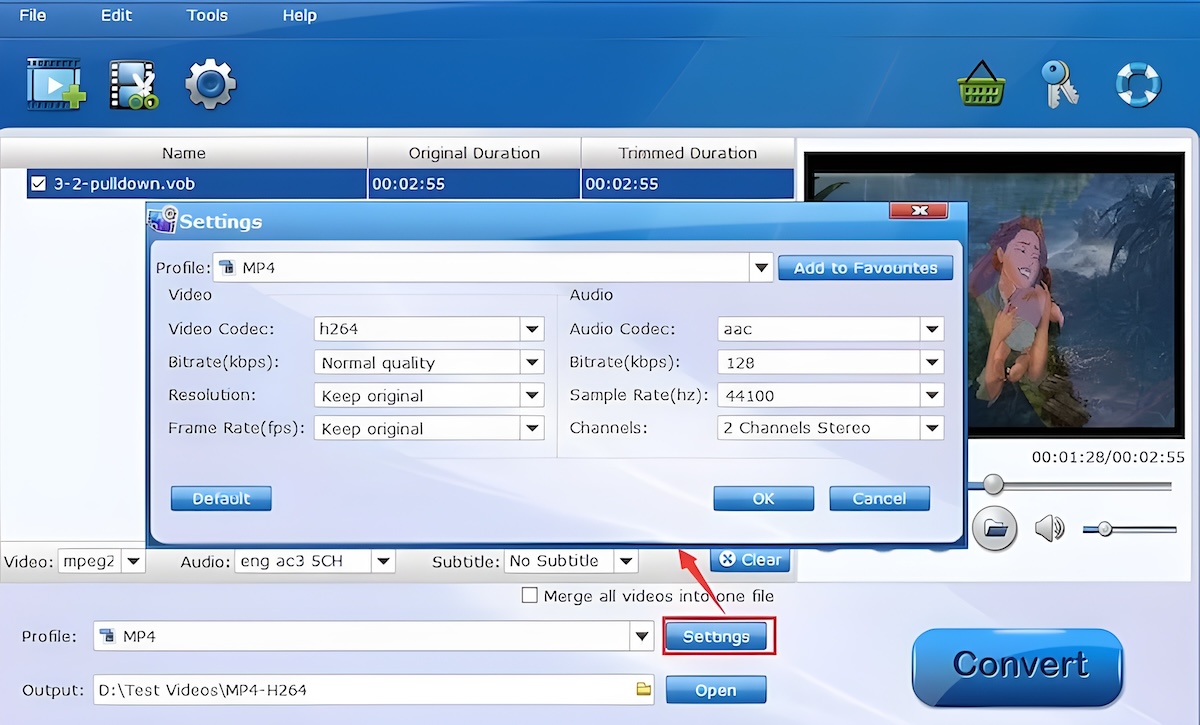This screenshot has height=725, width=1200.
Task: Open the Edit menu
Action: pos(117,15)
